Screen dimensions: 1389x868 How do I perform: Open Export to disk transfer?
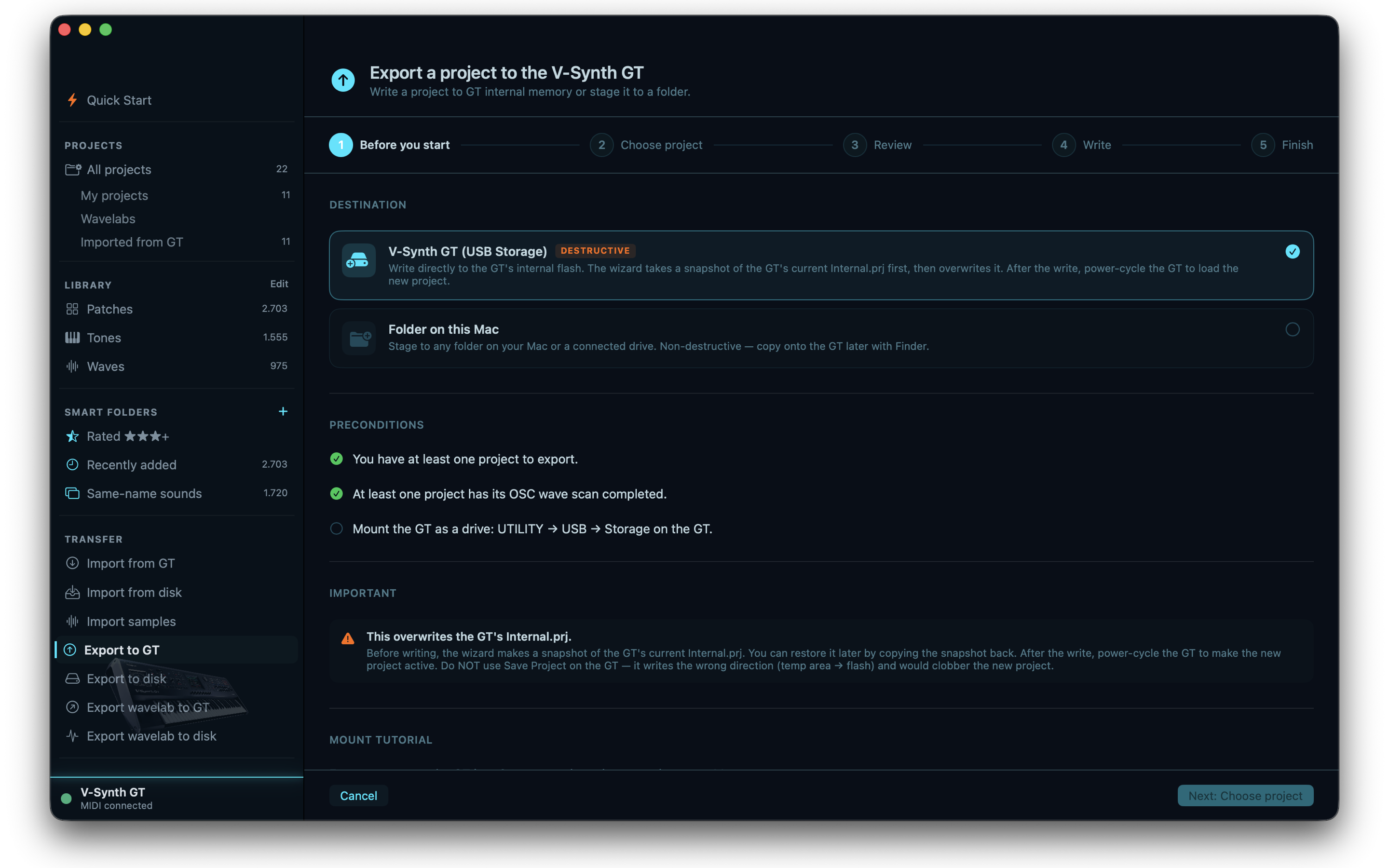pos(177,678)
